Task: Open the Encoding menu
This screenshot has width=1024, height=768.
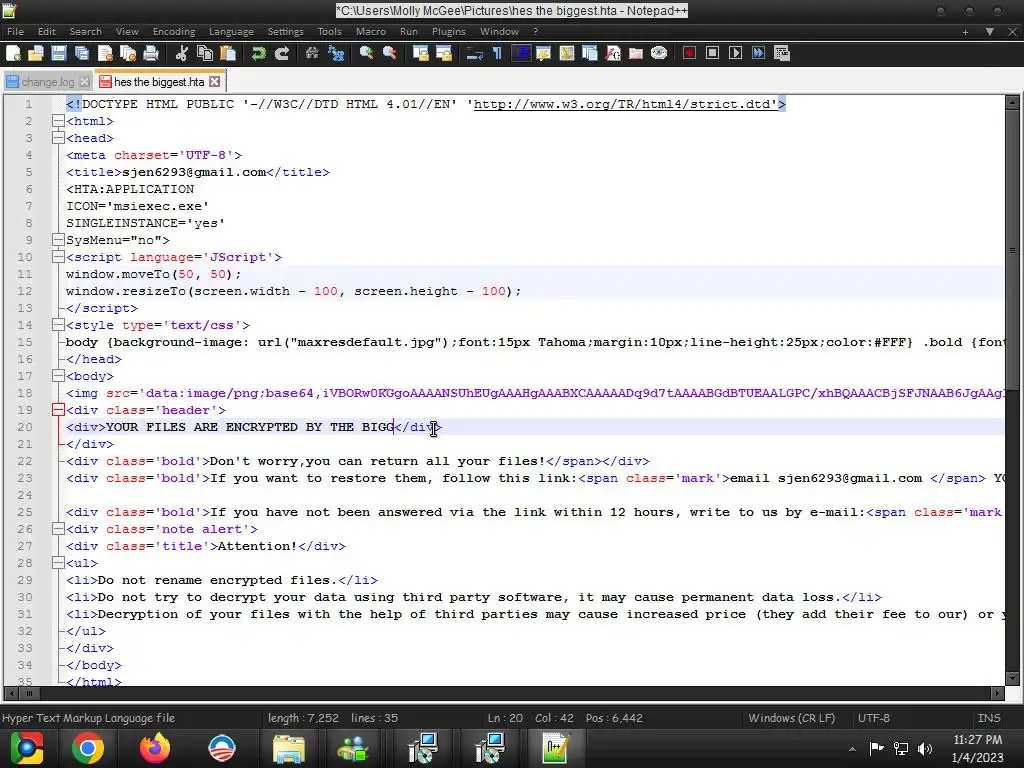Action: [x=174, y=31]
